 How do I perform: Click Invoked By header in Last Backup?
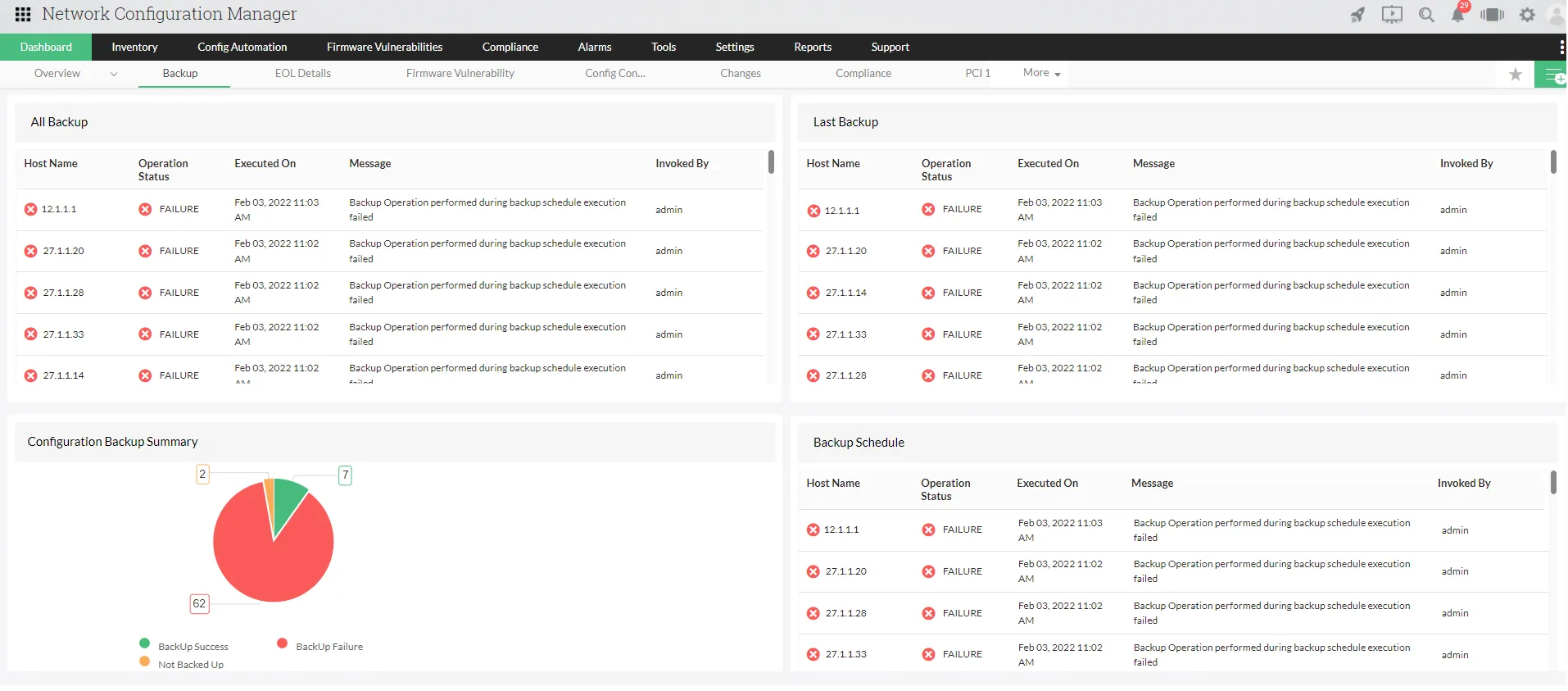pos(1466,163)
